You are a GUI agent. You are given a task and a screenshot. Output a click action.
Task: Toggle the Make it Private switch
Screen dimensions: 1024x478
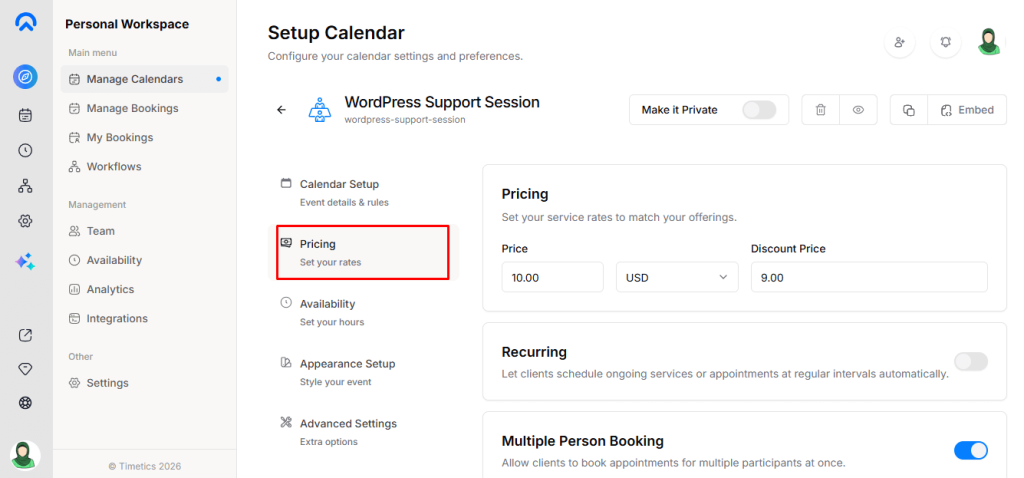pos(759,110)
